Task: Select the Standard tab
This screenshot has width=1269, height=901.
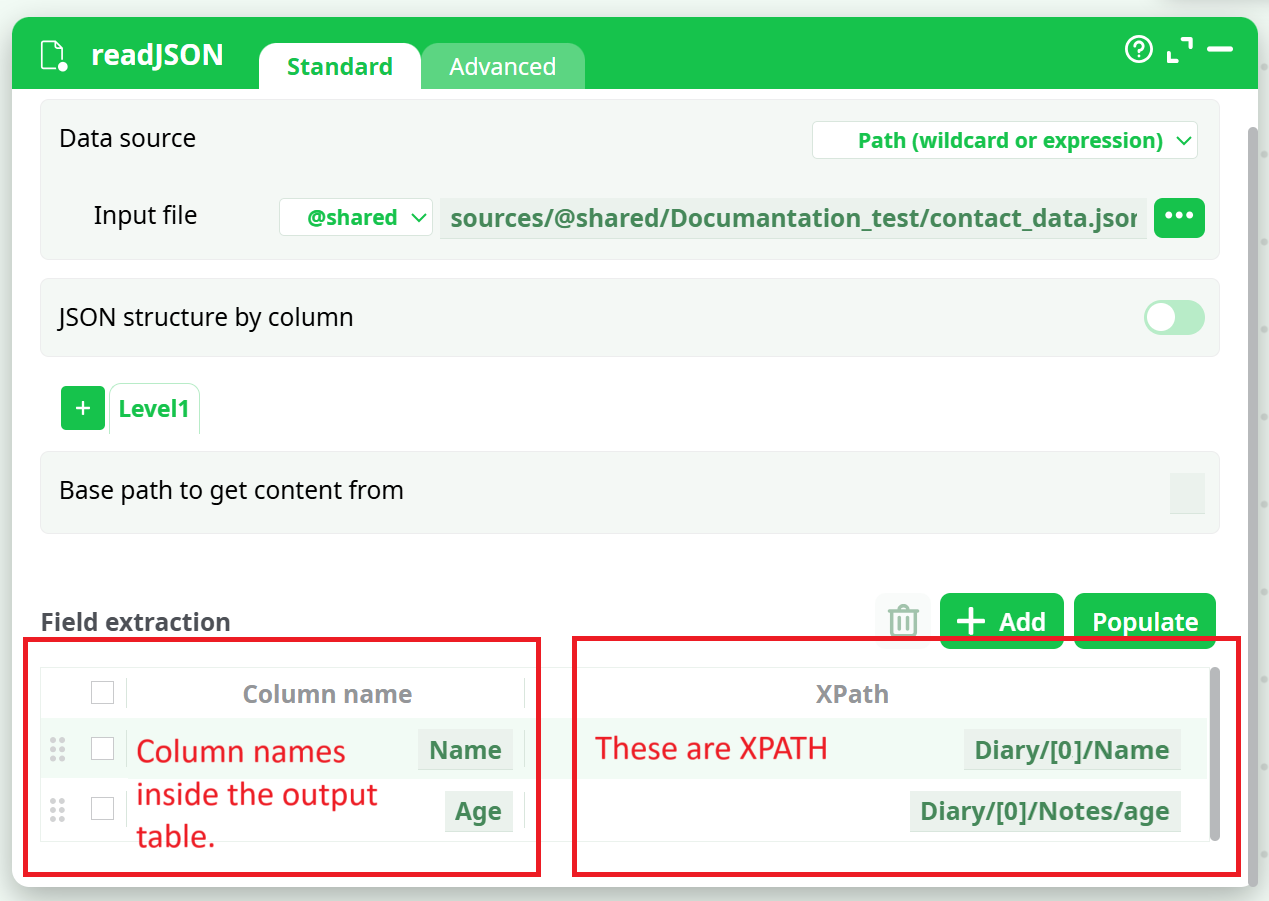Action: pyautogui.click(x=339, y=67)
